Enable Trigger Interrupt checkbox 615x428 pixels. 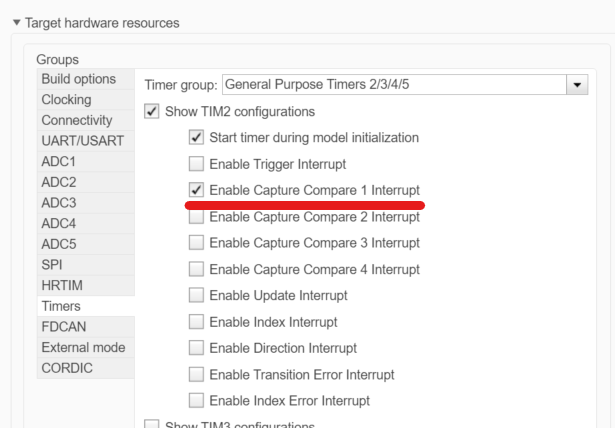click(x=197, y=163)
